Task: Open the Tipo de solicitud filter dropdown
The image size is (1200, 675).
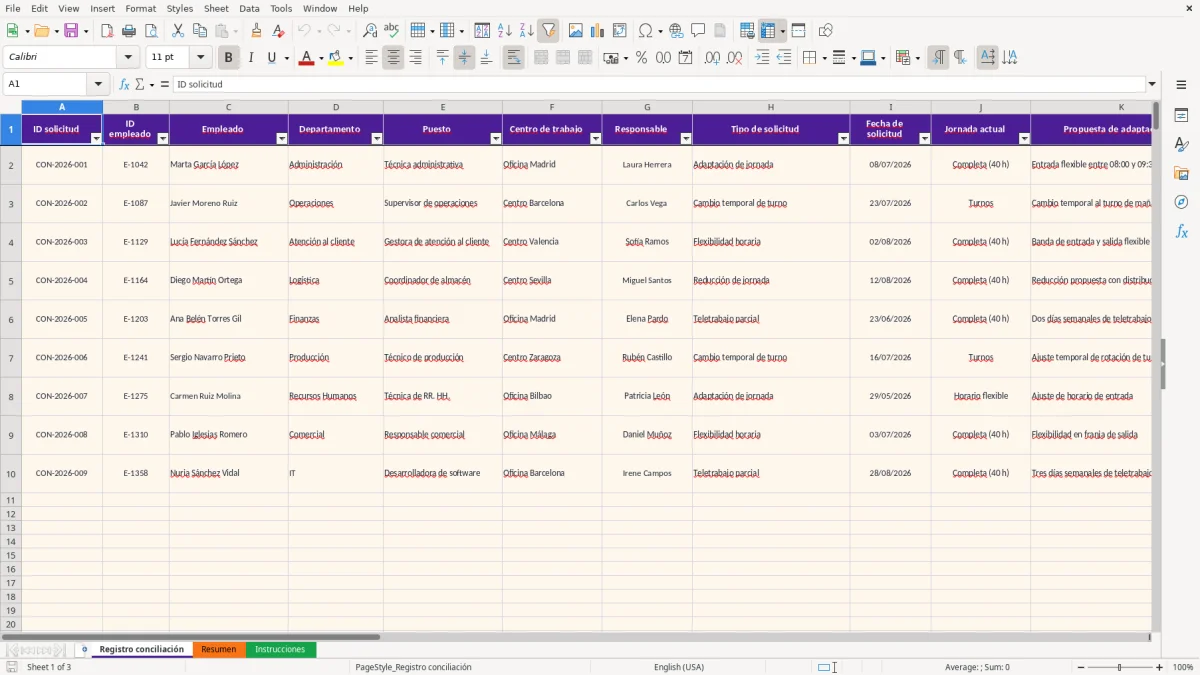Action: [x=844, y=139]
